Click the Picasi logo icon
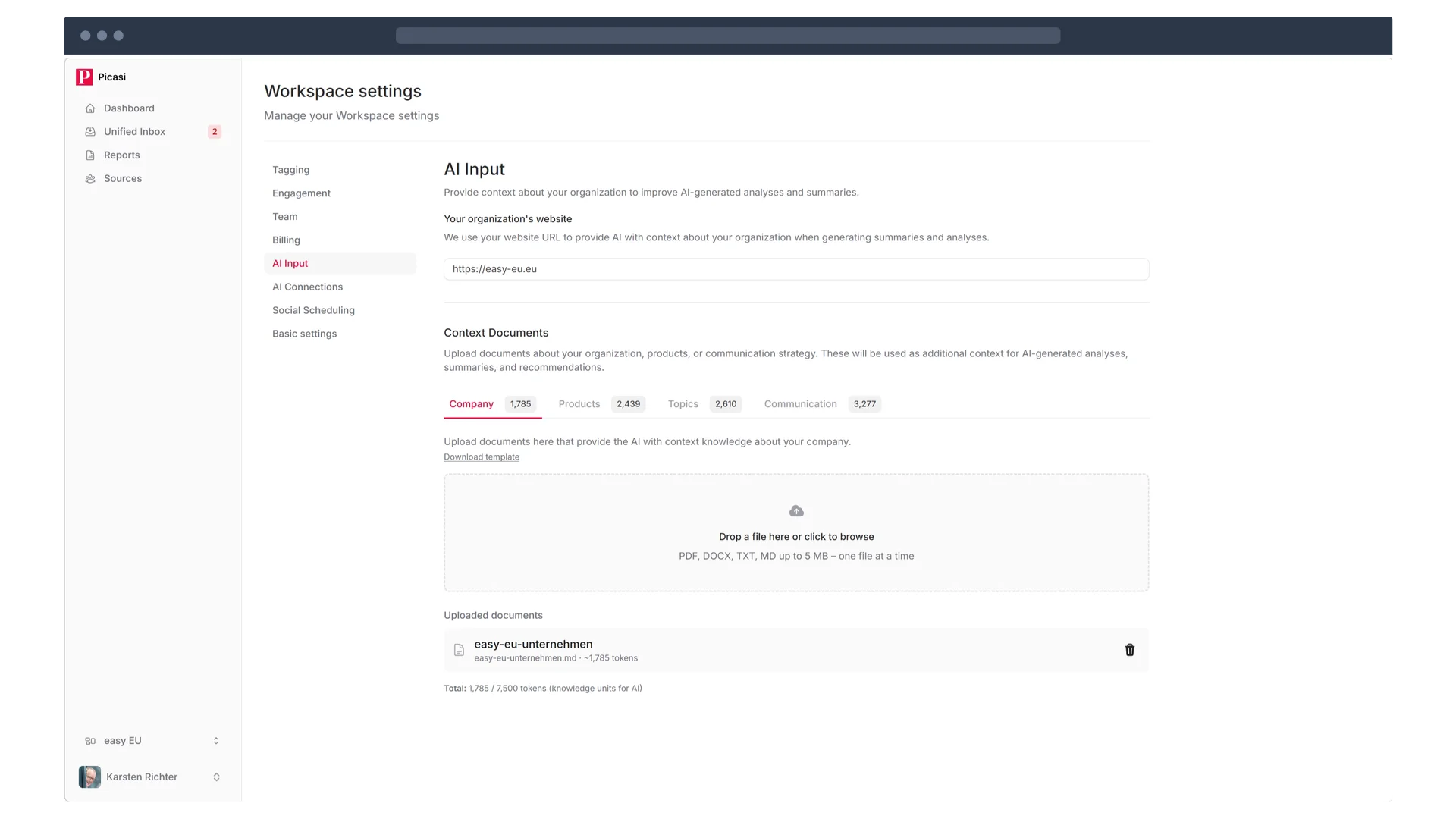Viewport: 1456px width, 819px height. (x=84, y=77)
